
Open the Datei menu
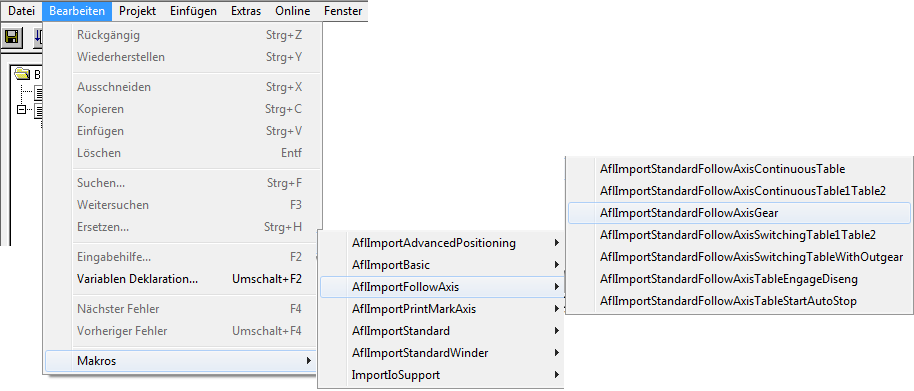tap(22, 10)
